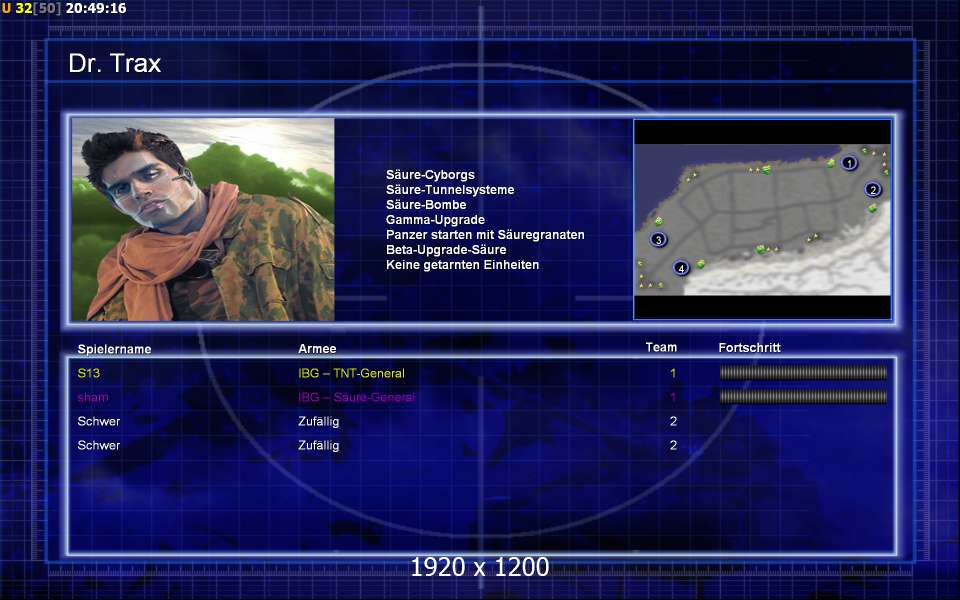
Task: Select start position 2 on the minimap
Action: pyautogui.click(x=873, y=190)
